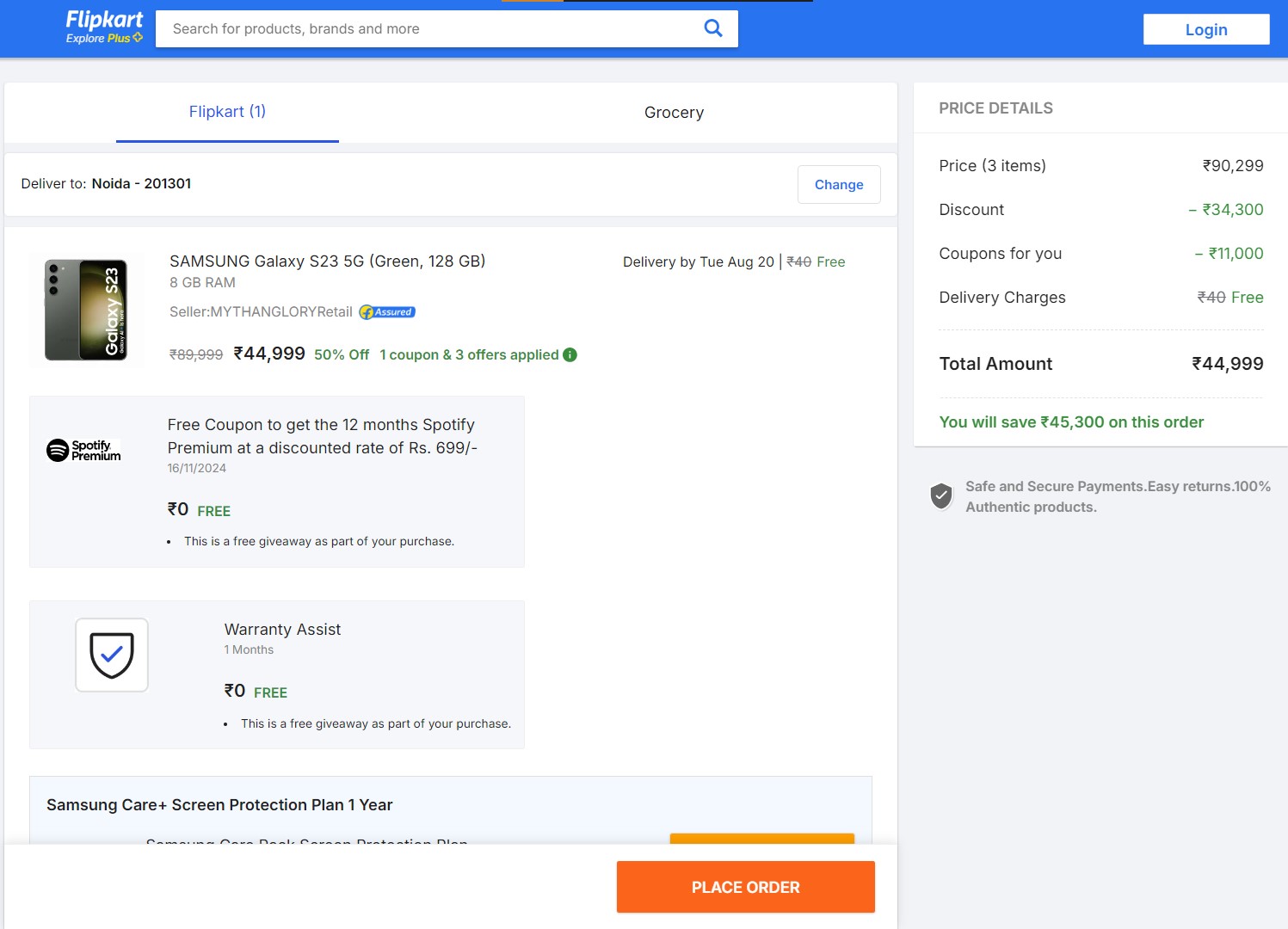Viewport: 1288px width, 929px height.
Task: Click the secure payments shield icon
Action: point(941,495)
